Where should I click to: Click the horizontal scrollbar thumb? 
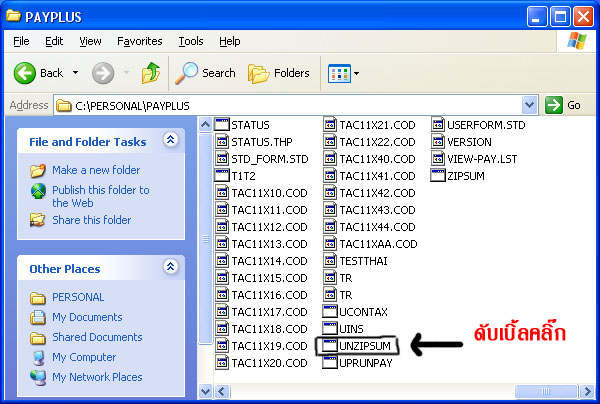546,391
